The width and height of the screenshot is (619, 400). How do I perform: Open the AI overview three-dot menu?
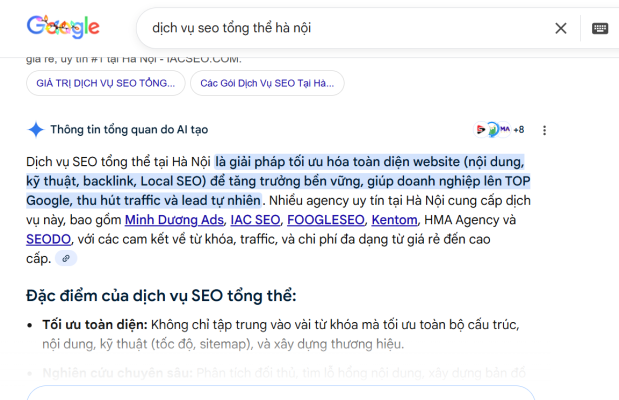point(545,130)
